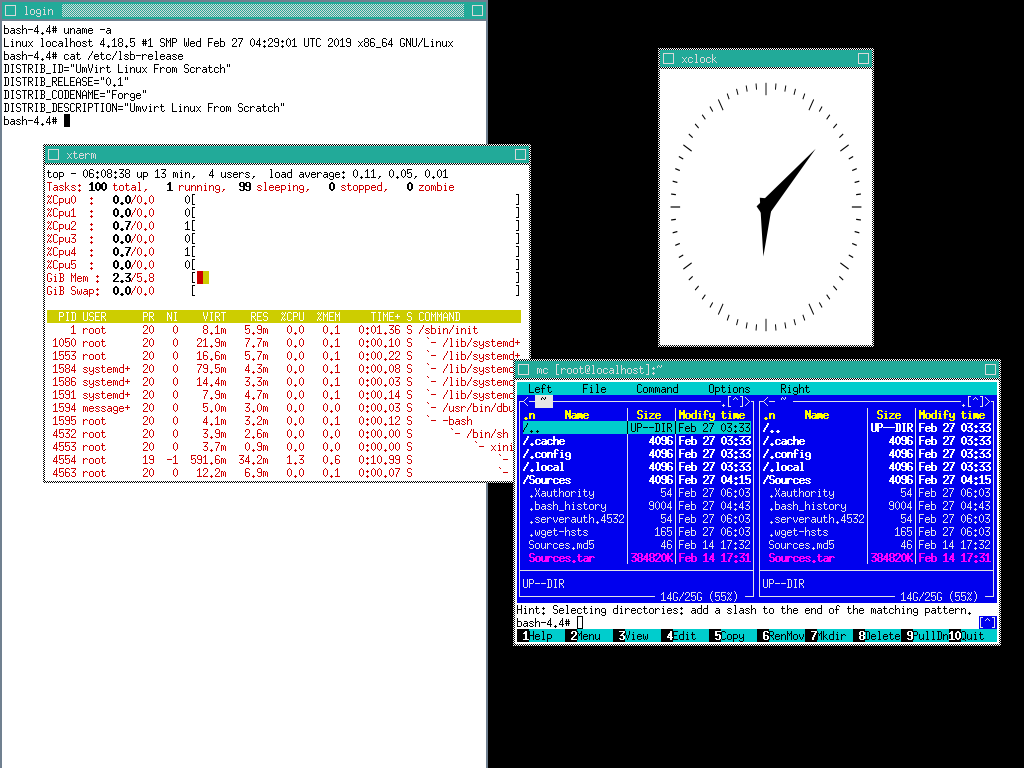This screenshot has height=768, width=1024.
Task: Select Sources.tar in the right panel
Action: pyautogui.click(x=802, y=558)
